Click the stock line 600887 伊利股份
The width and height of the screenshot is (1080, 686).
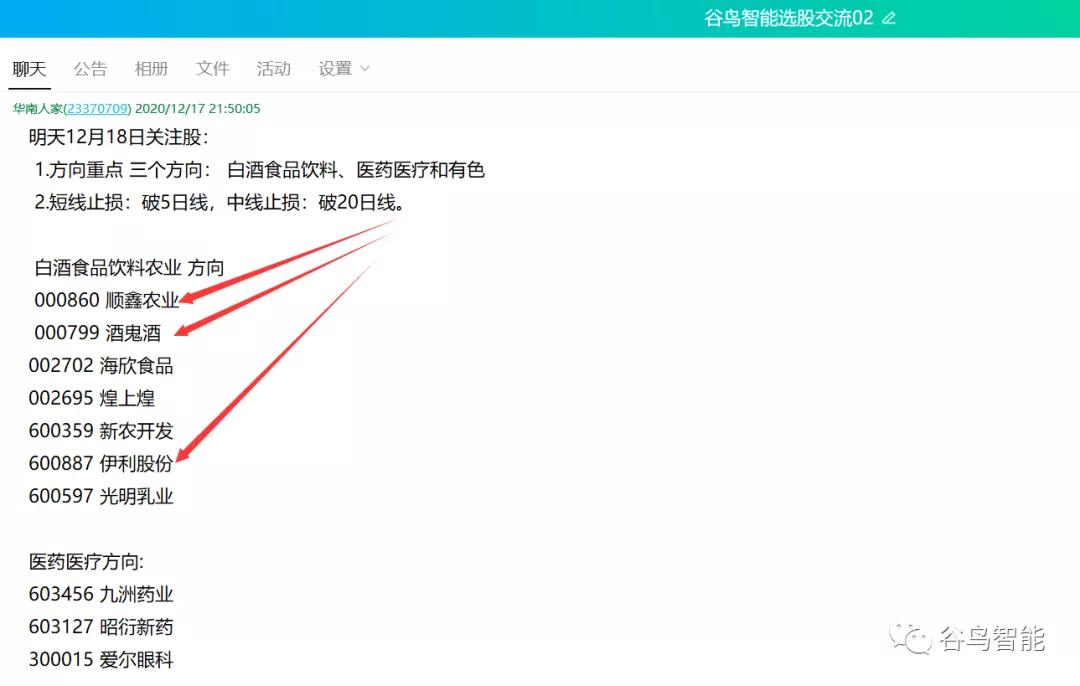coord(100,464)
